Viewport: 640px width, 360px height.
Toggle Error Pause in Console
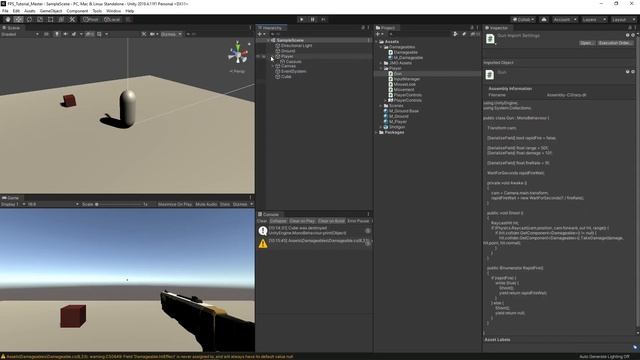[x=358, y=221]
